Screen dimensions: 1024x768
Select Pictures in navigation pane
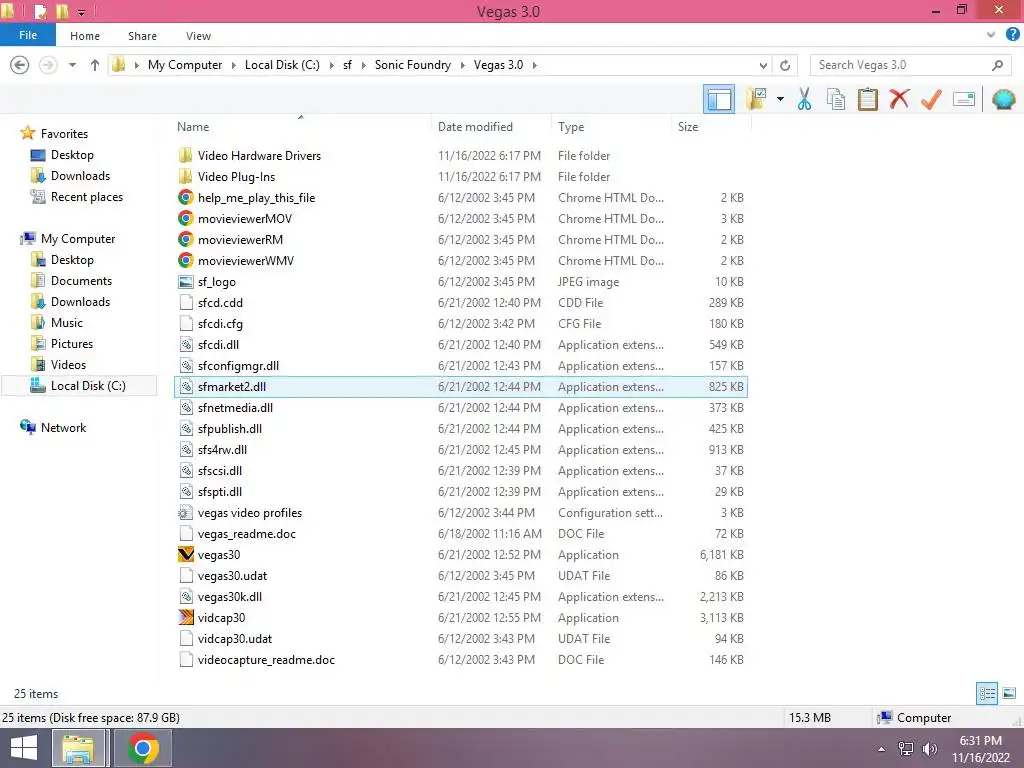click(x=72, y=344)
